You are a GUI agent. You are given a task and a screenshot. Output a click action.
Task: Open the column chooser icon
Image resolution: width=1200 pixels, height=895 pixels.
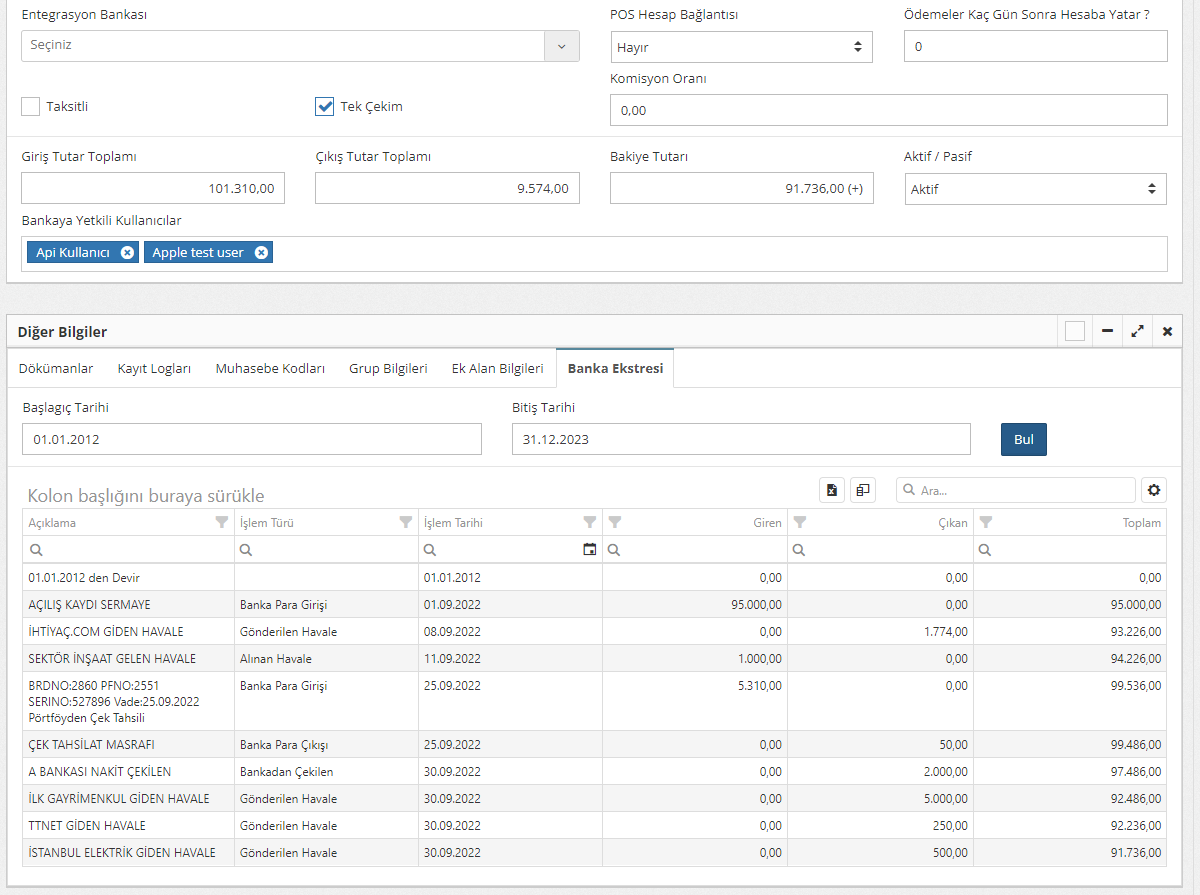pos(863,490)
